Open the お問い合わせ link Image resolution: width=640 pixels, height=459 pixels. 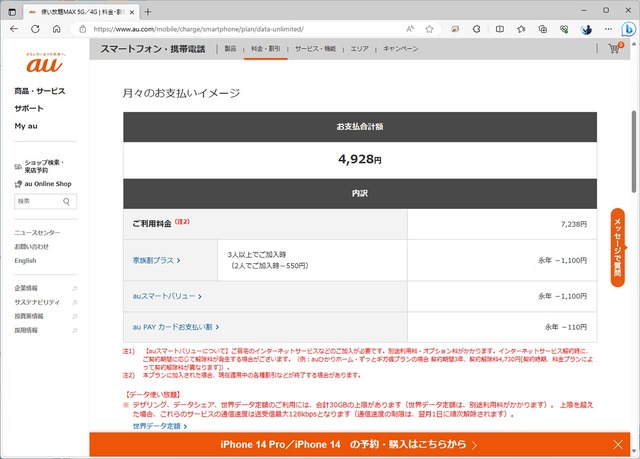coord(31,246)
